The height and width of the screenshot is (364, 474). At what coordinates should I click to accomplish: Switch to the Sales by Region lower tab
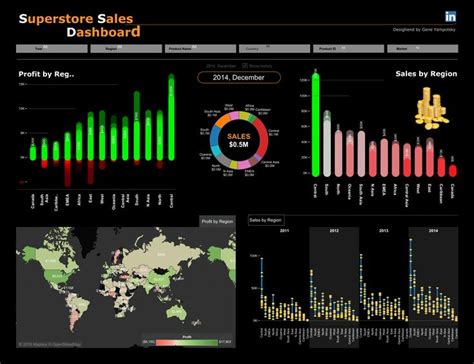[x=266, y=220]
